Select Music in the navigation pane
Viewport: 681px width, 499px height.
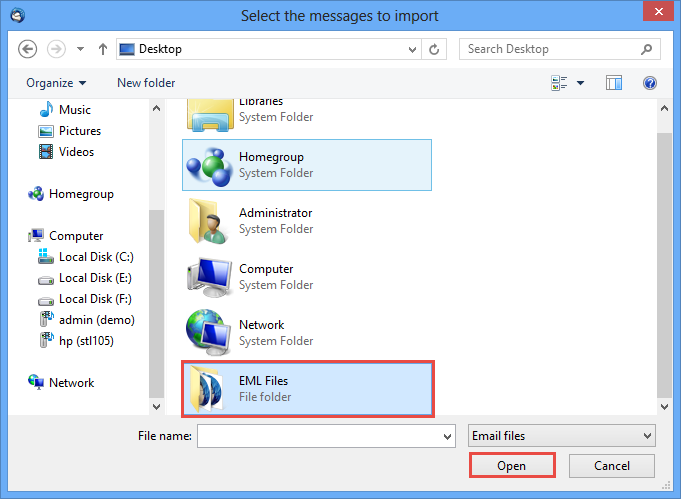pyautogui.click(x=75, y=110)
